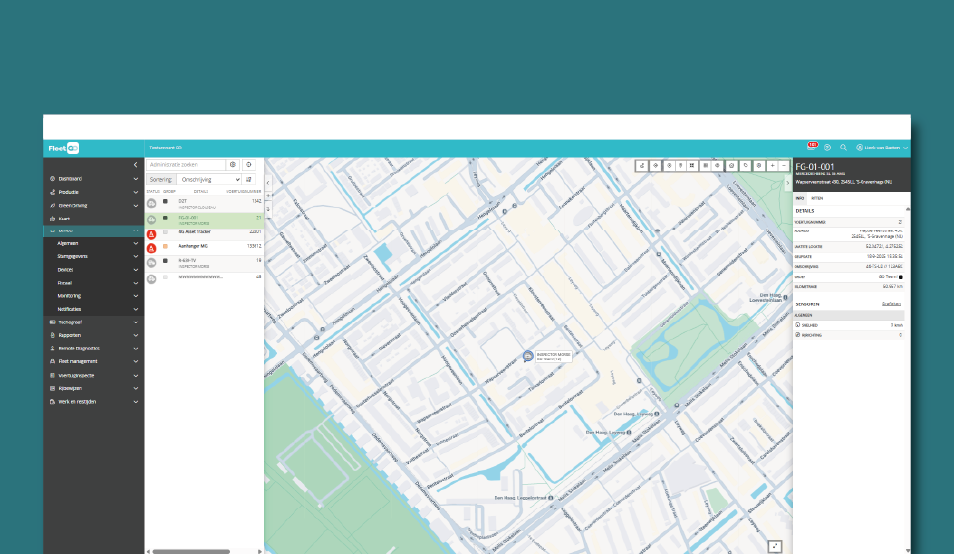Select the D2T vehicle row
The image size is (954, 554).
(204, 204)
